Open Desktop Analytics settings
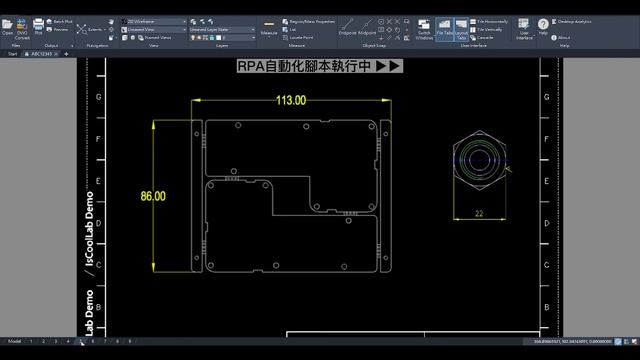The height and width of the screenshot is (360, 640). [x=571, y=22]
